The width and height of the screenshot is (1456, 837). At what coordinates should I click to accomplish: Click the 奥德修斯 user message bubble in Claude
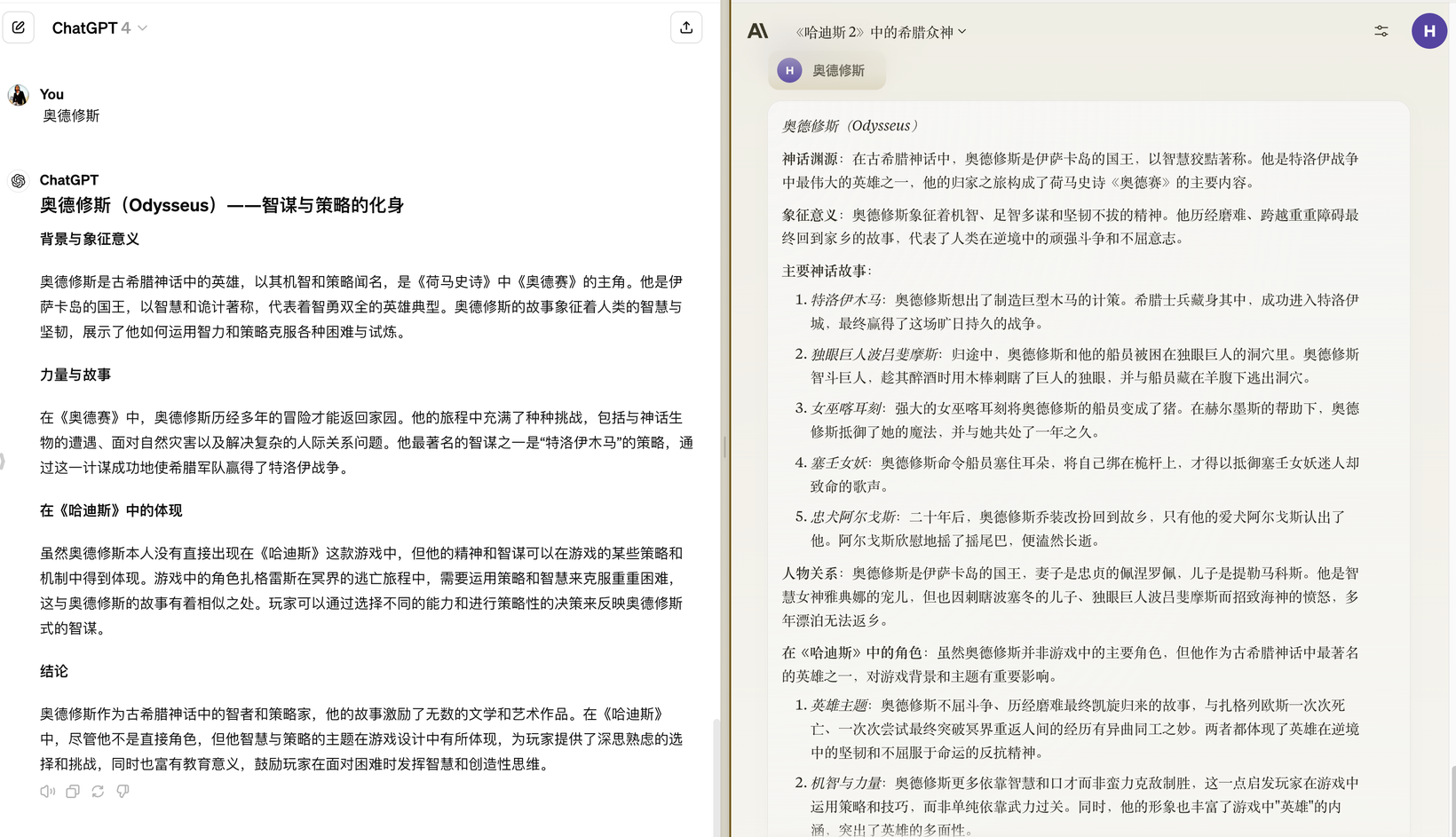point(827,70)
